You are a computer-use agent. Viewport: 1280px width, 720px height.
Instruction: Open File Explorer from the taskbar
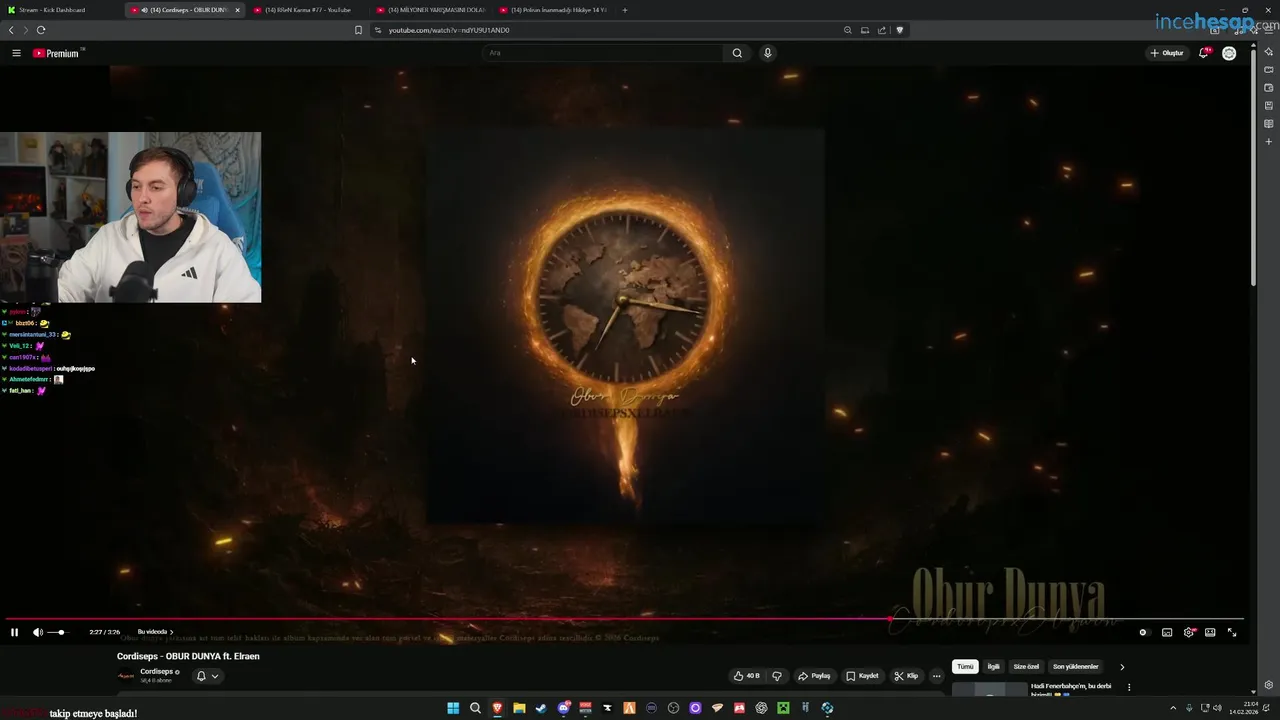tap(519, 708)
